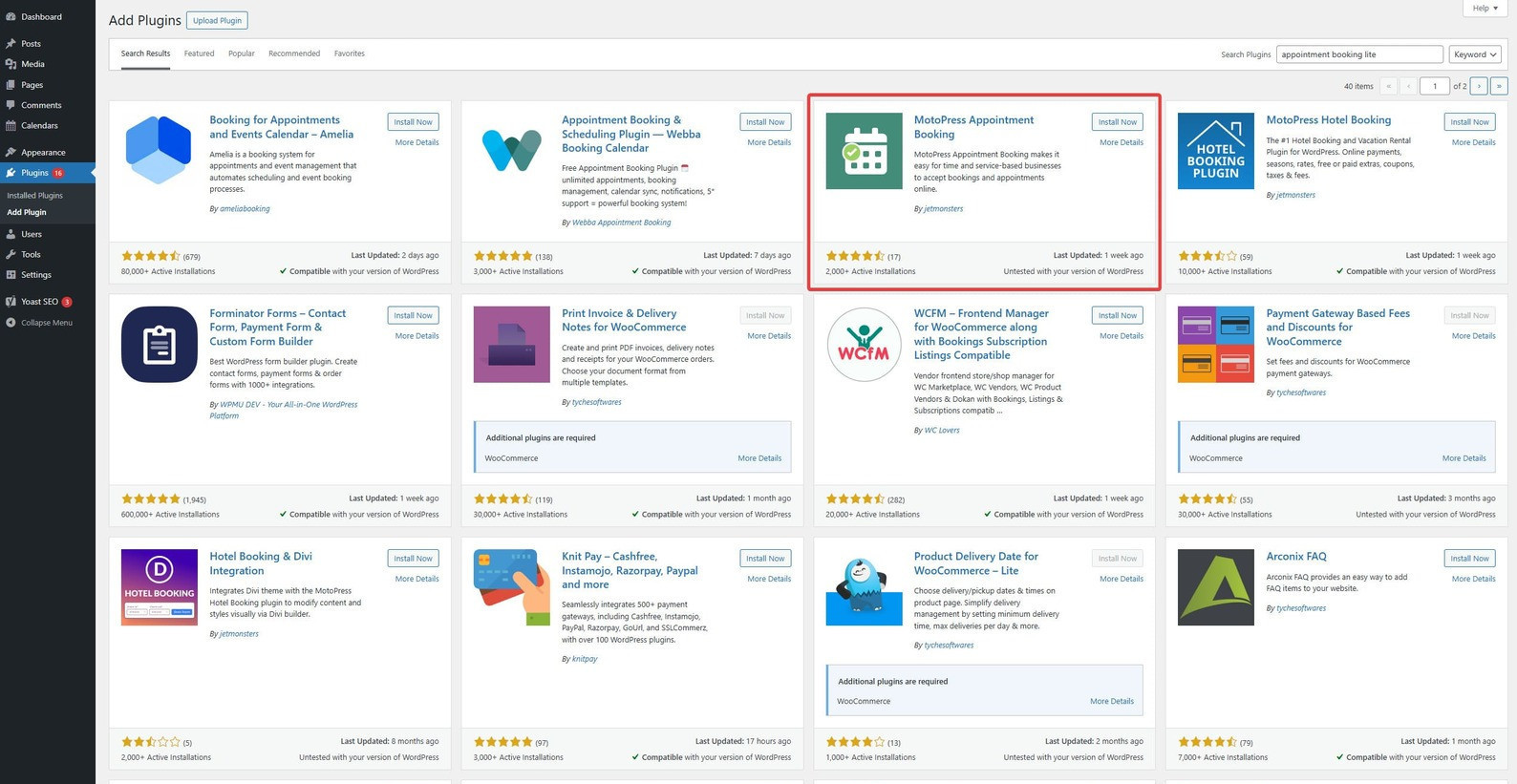Install Knit Pay plugin
This screenshot has width=1517, height=784.
pos(765,559)
